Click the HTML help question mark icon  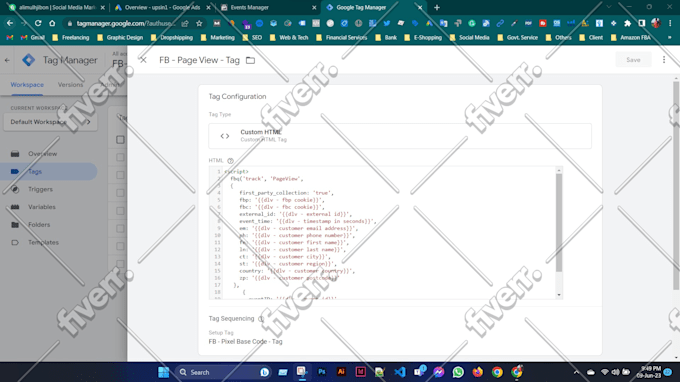pyautogui.click(x=230, y=161)
